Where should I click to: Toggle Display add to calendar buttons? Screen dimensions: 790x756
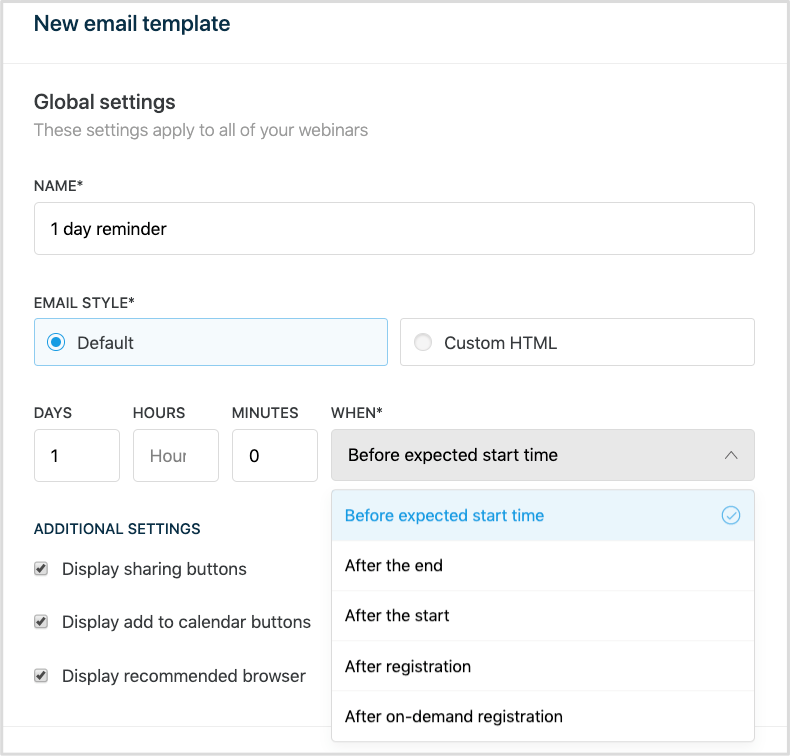click(41, 622)
